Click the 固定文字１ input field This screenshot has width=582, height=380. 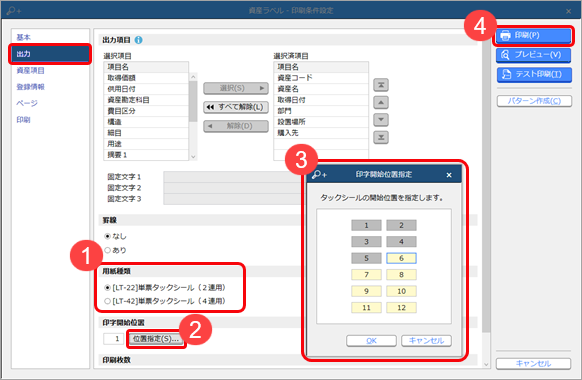pyautogui.click(x=232, y=177)
